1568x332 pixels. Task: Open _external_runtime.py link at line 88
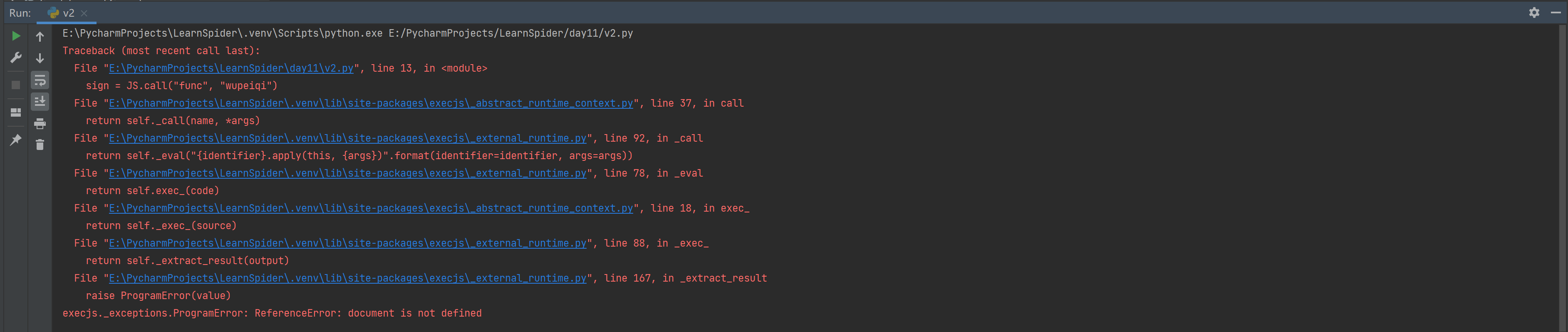pos(347,243)
